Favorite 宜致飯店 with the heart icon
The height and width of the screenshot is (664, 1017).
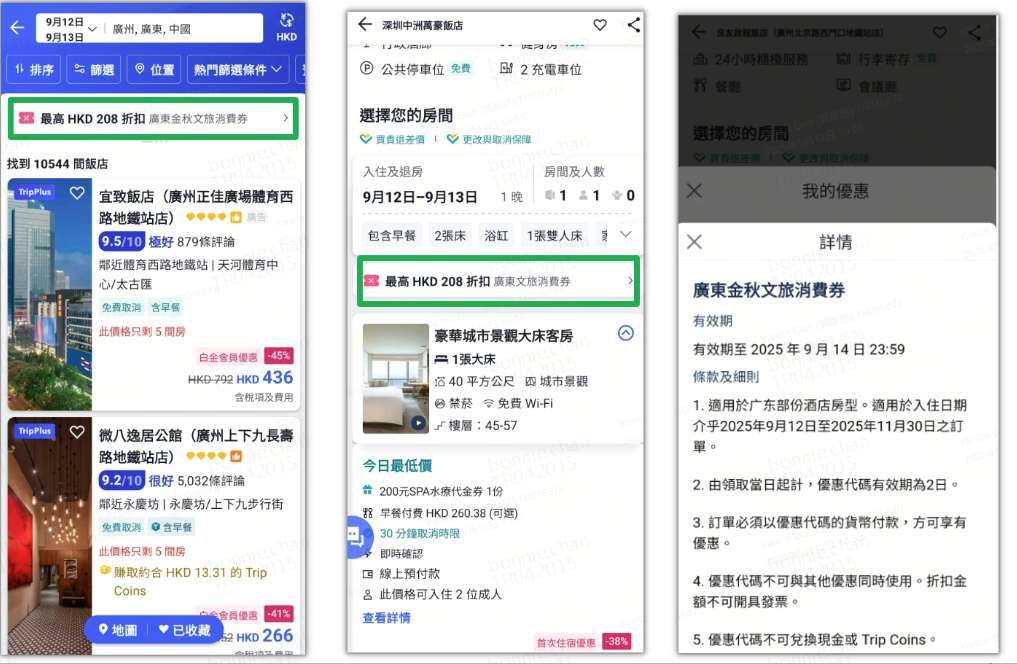point(77,194)
